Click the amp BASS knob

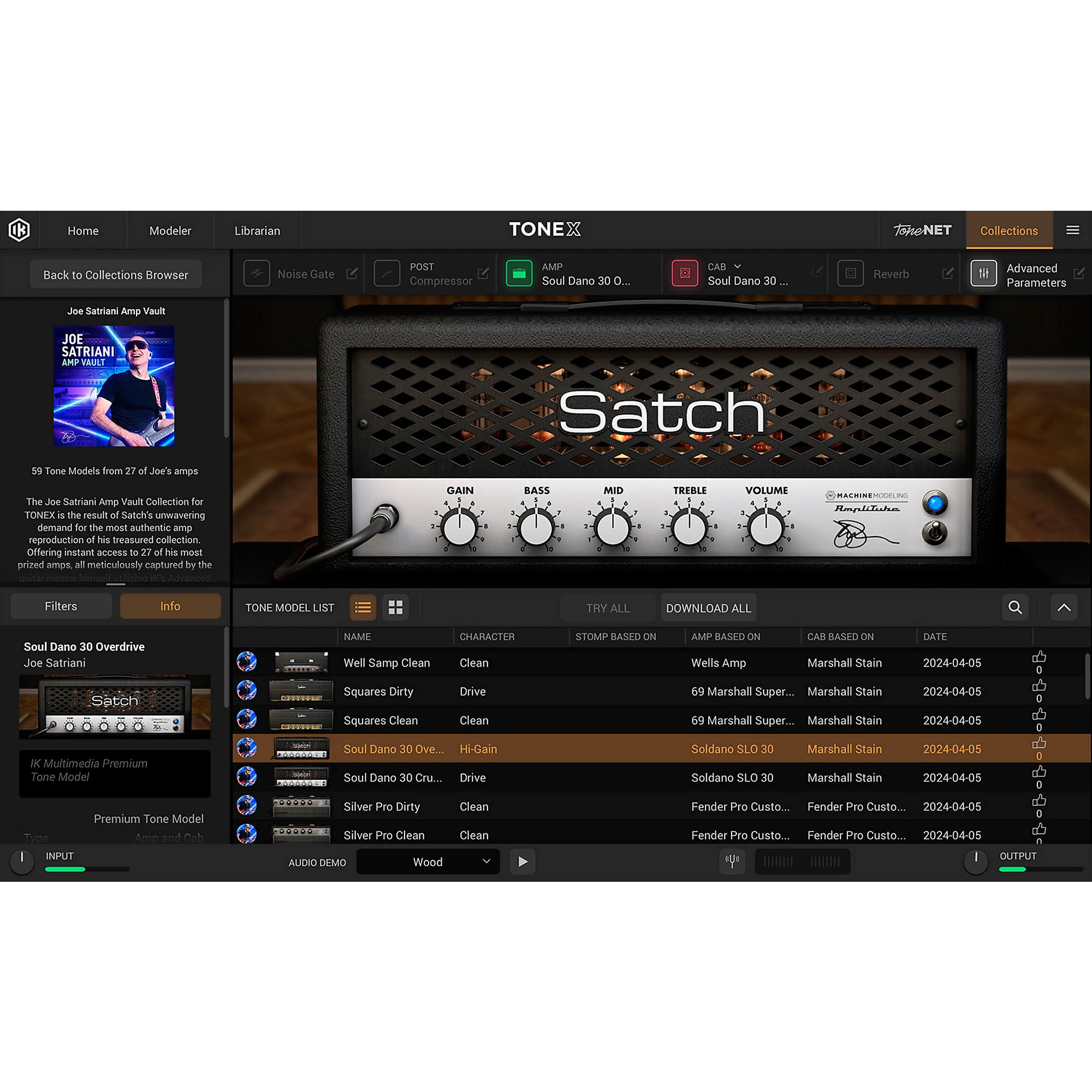pos(536,527)
